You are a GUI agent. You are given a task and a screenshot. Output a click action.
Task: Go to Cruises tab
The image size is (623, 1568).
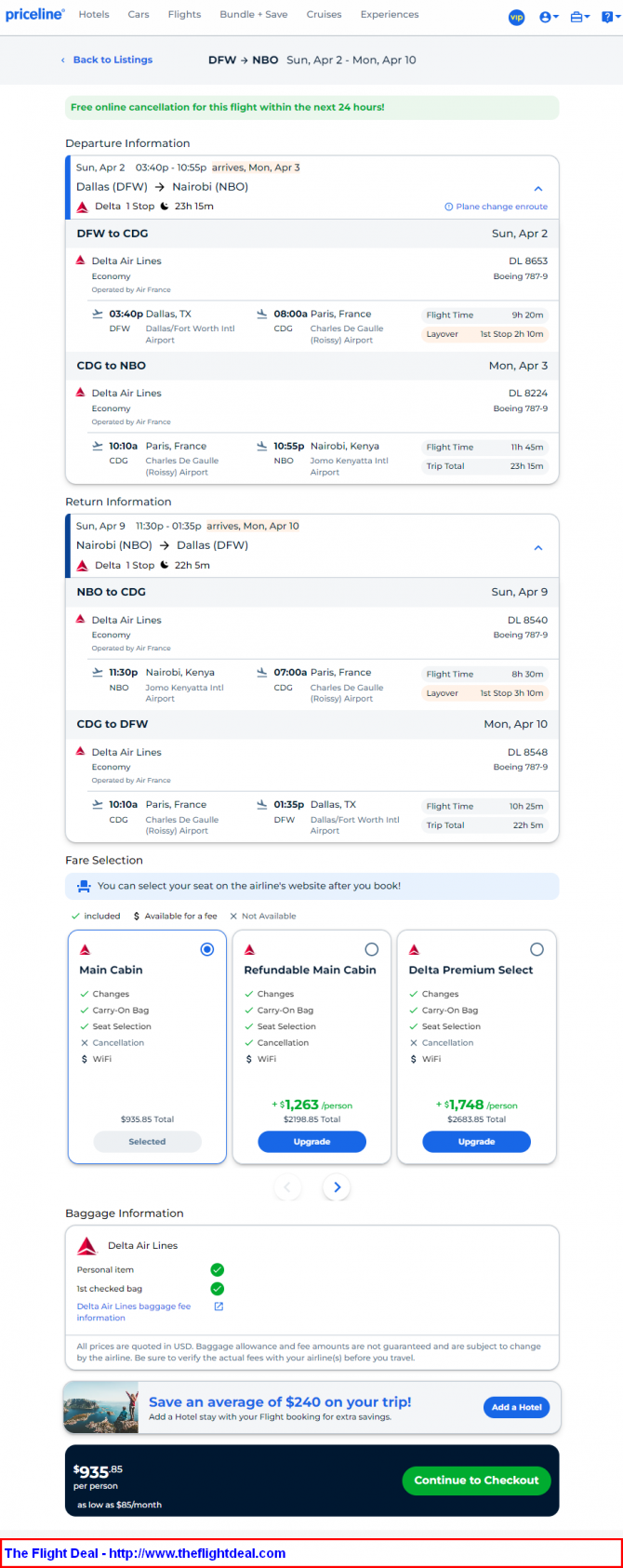(x=324, y=15)
